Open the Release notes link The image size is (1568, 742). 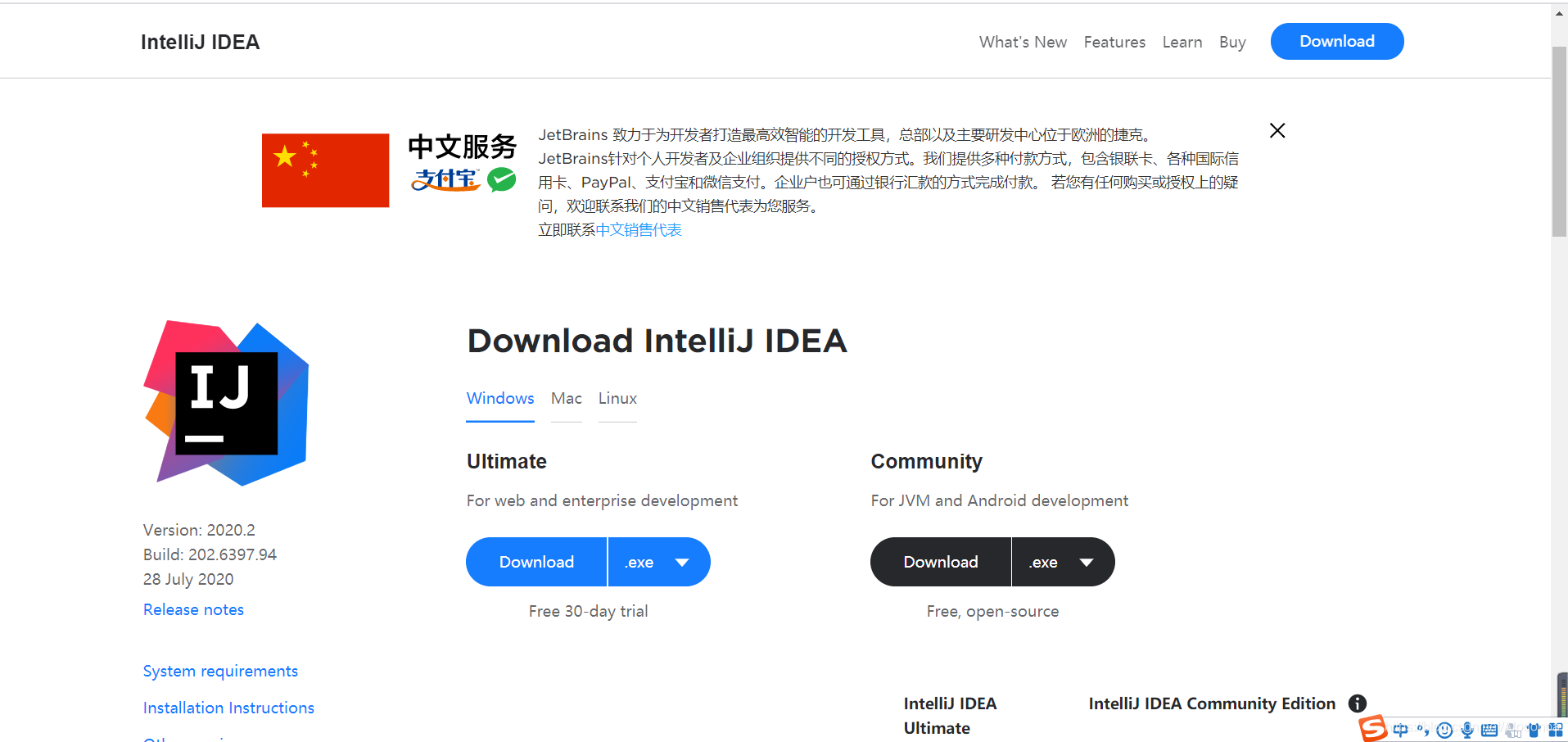pos(193,609)
